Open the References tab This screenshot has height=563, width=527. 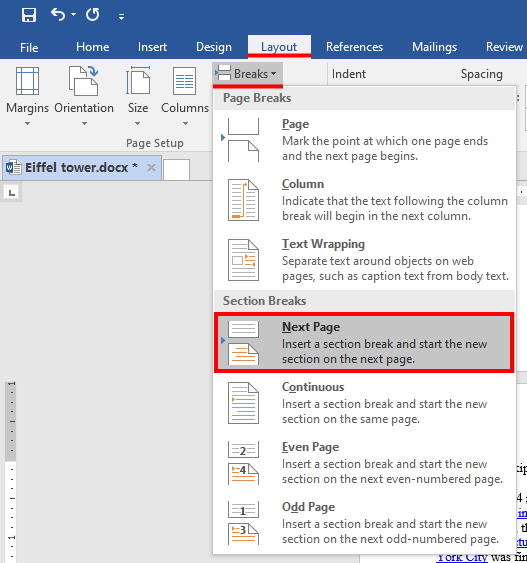coord(354,47)
